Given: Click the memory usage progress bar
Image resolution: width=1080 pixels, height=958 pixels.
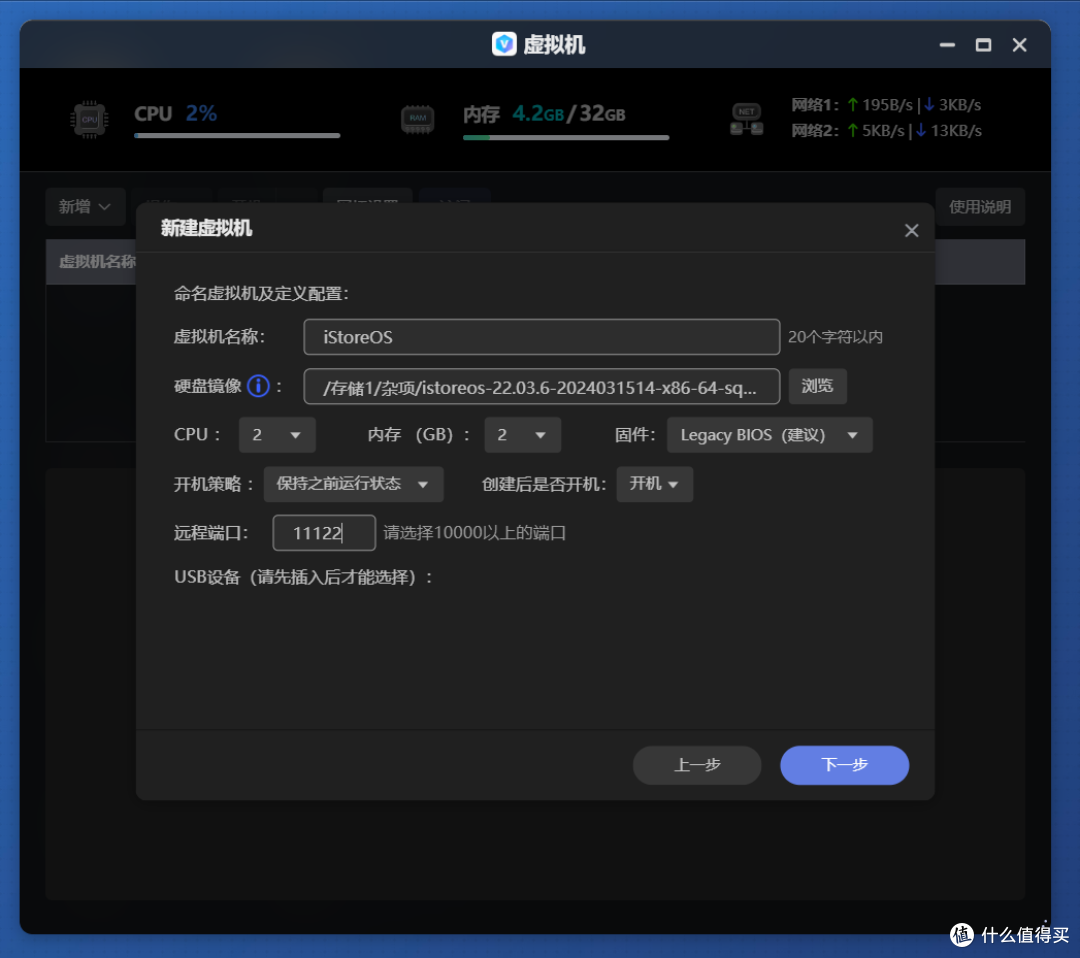Looking at the screenshot, I should coord(565,138).
